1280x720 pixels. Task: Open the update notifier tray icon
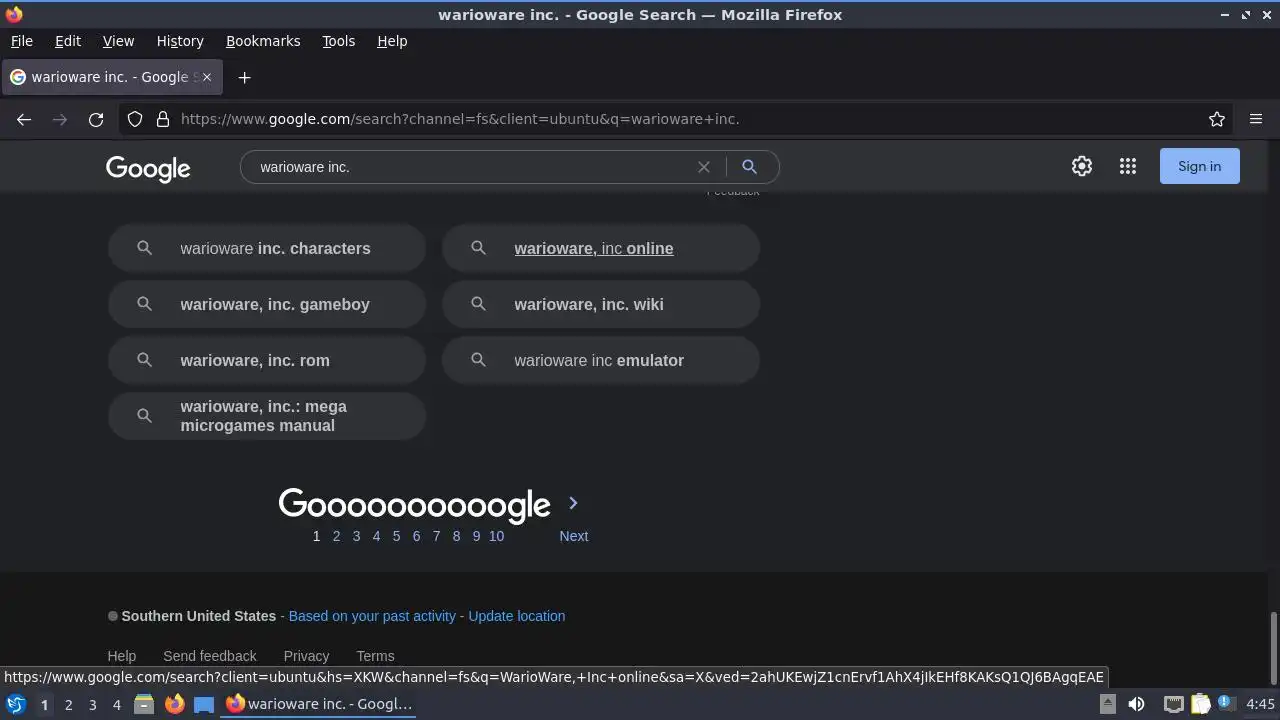click(x=1226, y=704)
